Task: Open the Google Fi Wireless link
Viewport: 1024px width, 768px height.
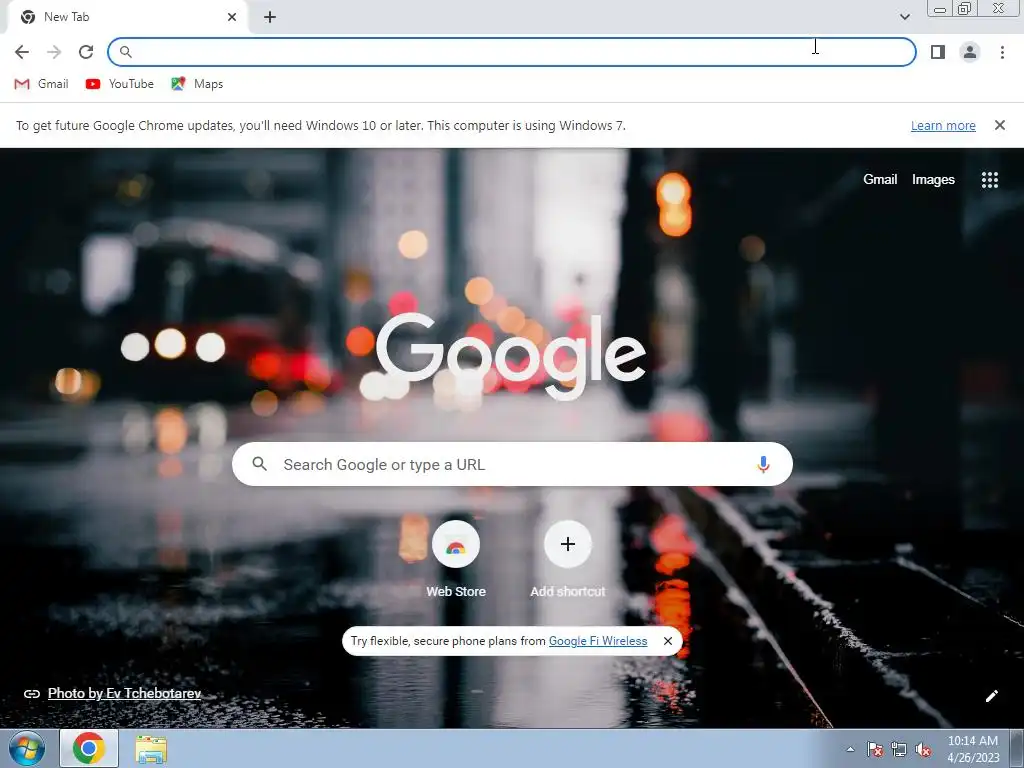Action: point(598,641)
